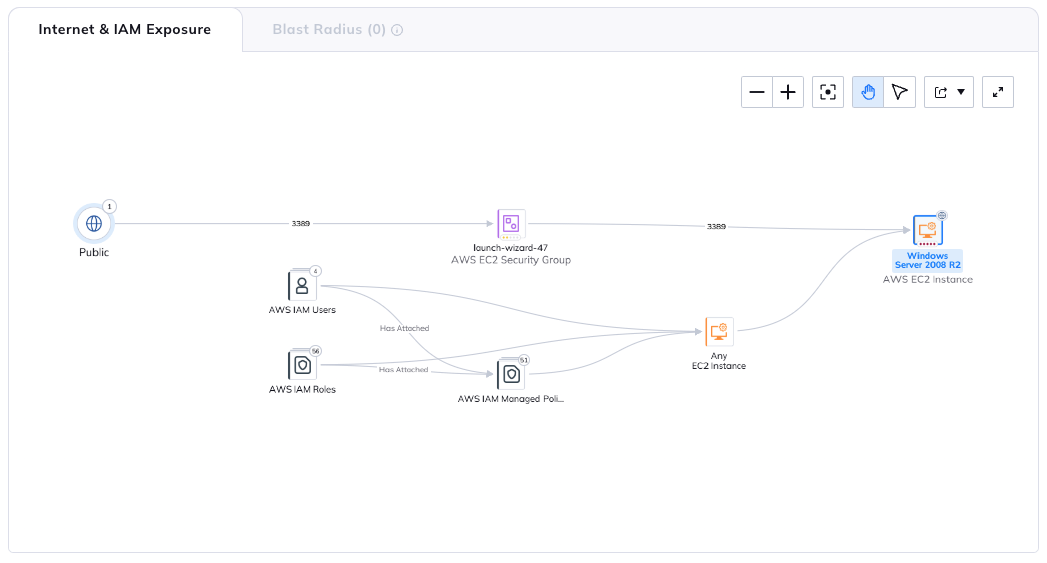Click the IAM Roles count badge
This screenshot has width=1047, height=563.
click(316, 351)
